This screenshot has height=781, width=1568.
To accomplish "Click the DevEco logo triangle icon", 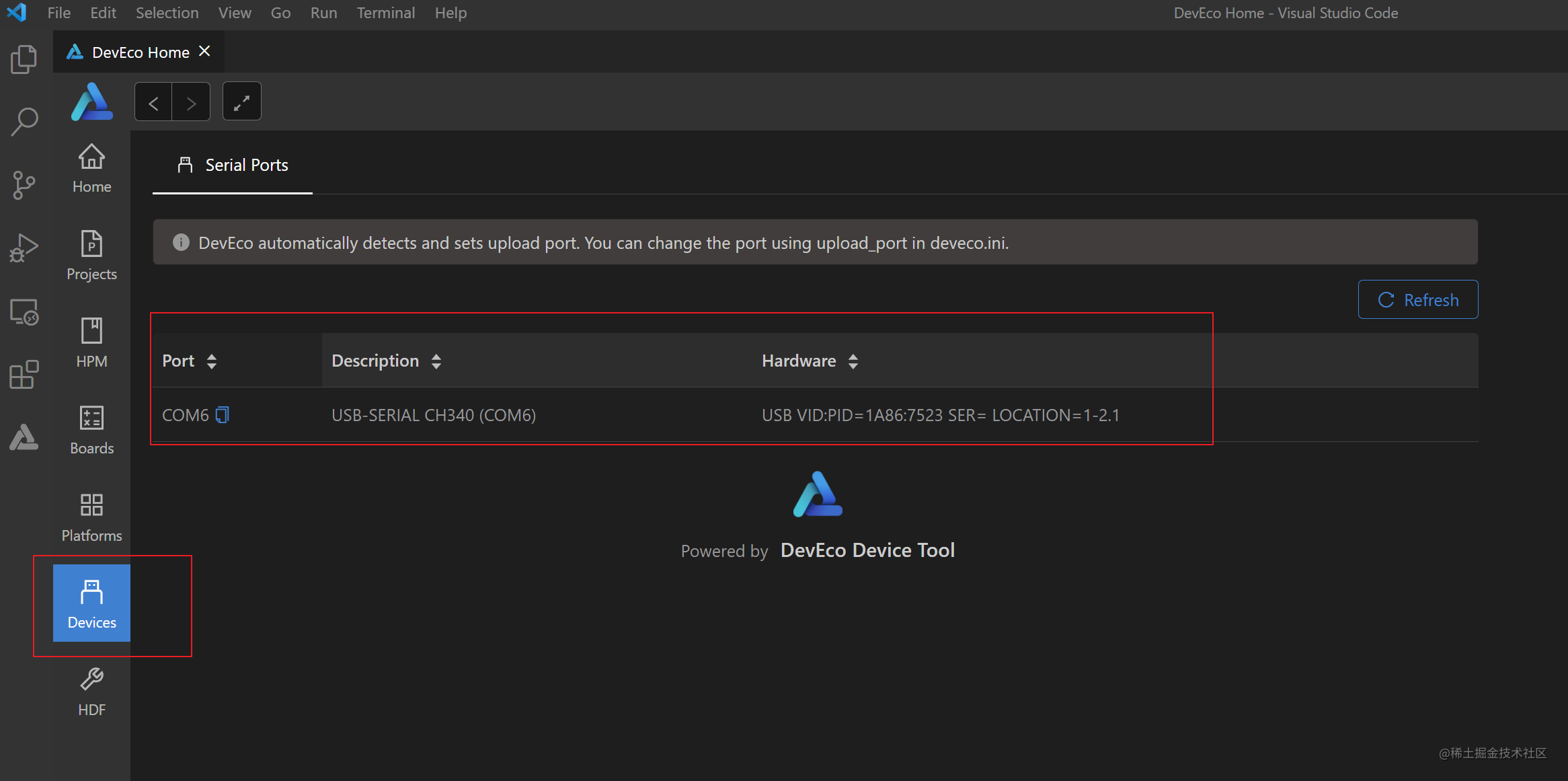I will click(92, 102).
